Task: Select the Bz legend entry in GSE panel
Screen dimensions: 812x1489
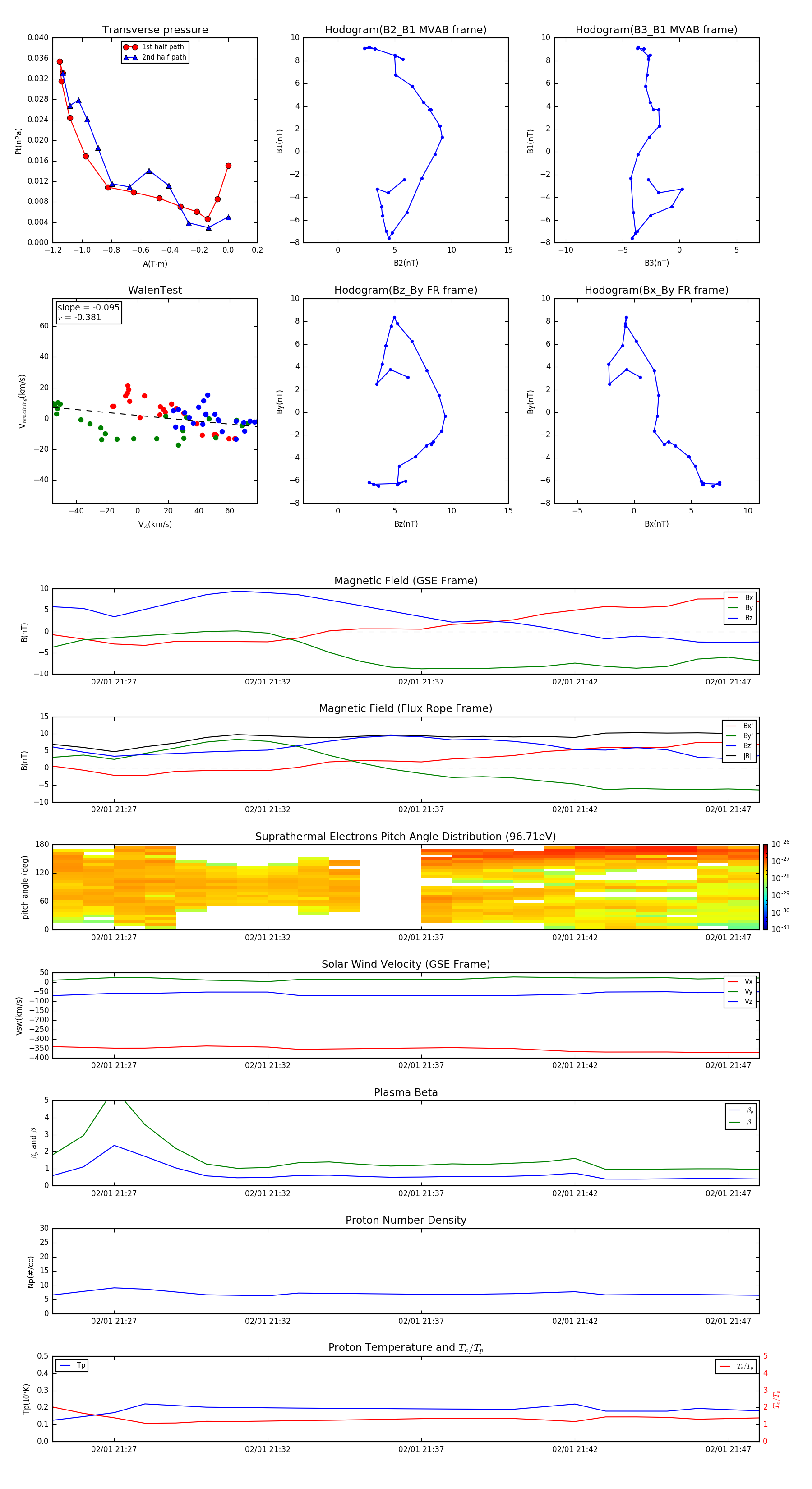Action: click(x=740, y=618)
